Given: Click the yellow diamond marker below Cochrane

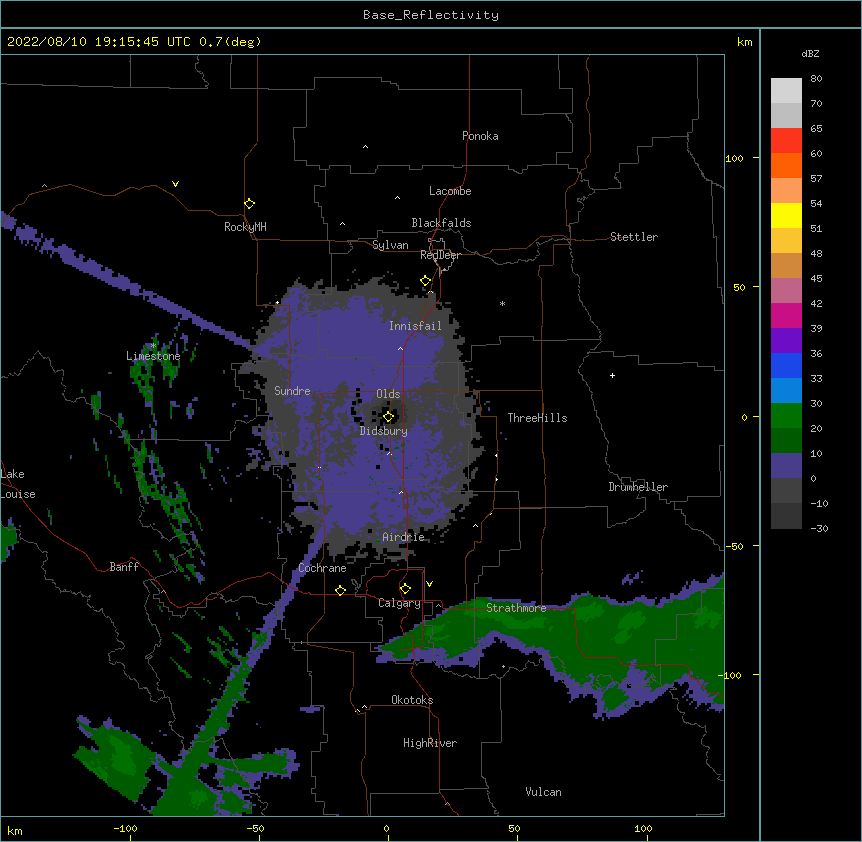Looking at the screenshot, I should click(340, 590).
